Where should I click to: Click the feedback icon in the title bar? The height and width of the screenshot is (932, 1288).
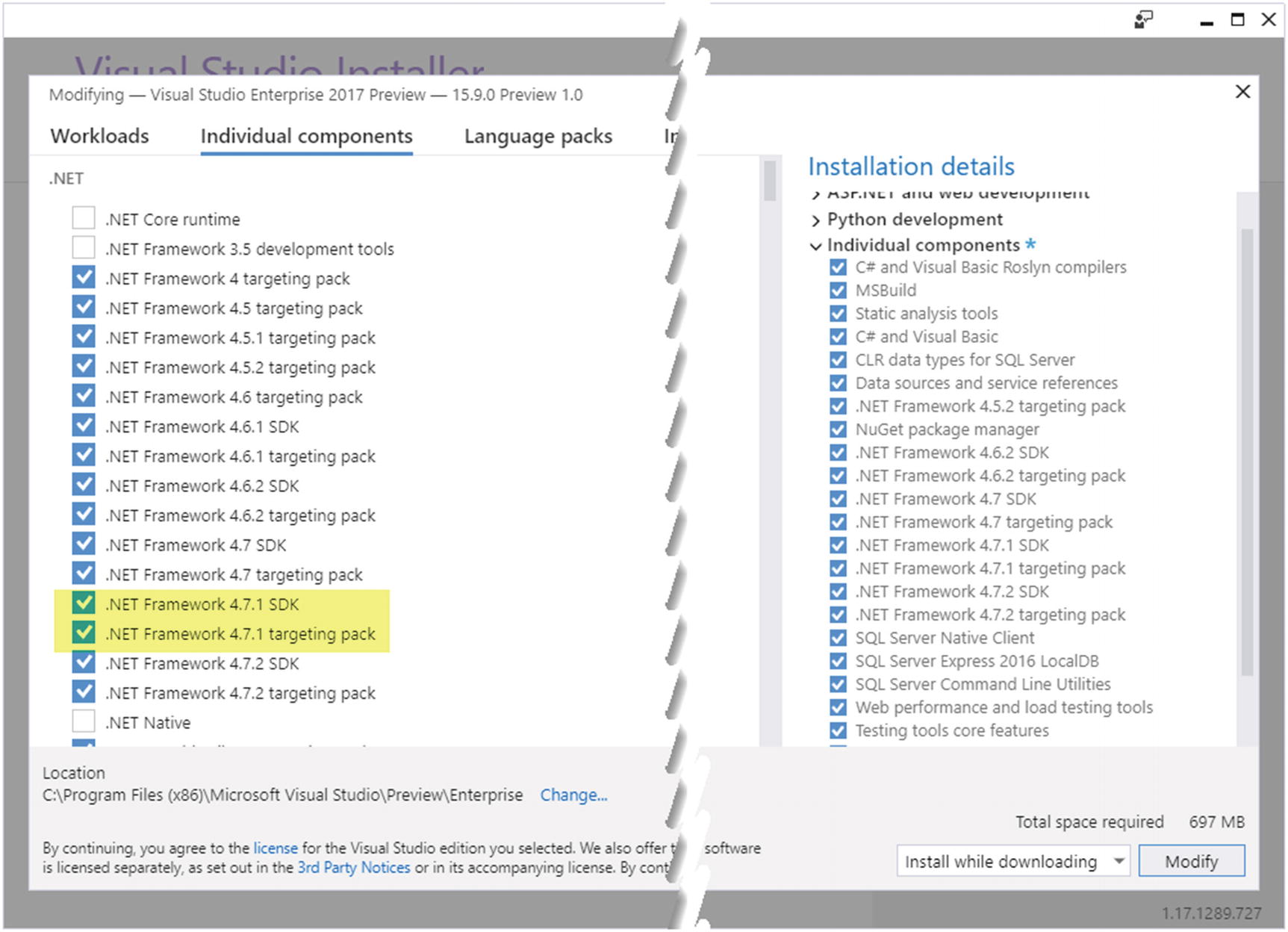tap(1143, 19)
